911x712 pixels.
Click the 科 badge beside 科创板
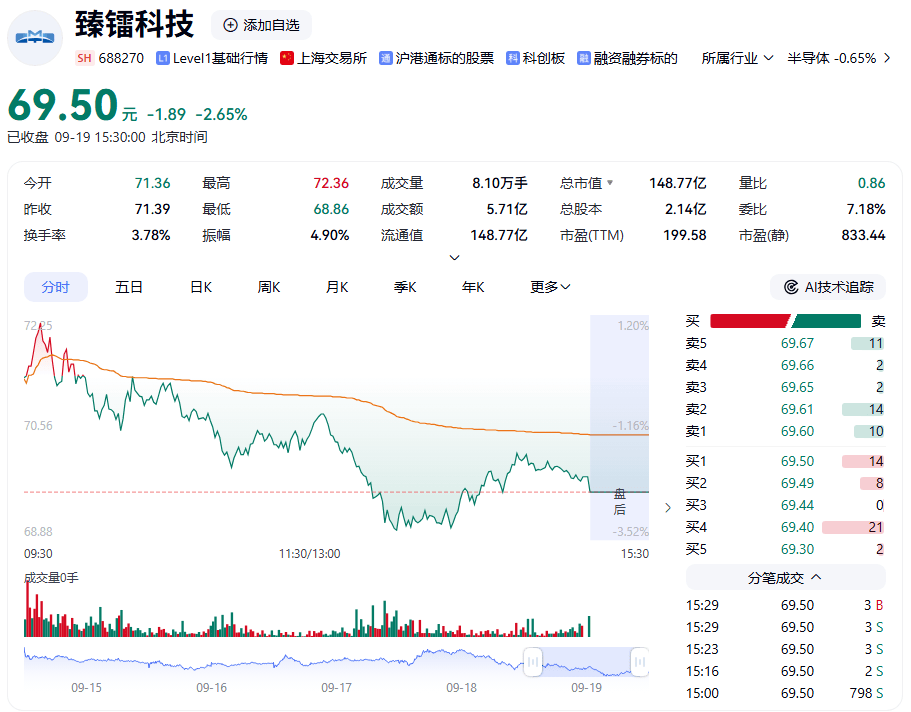tap(512, 58)
